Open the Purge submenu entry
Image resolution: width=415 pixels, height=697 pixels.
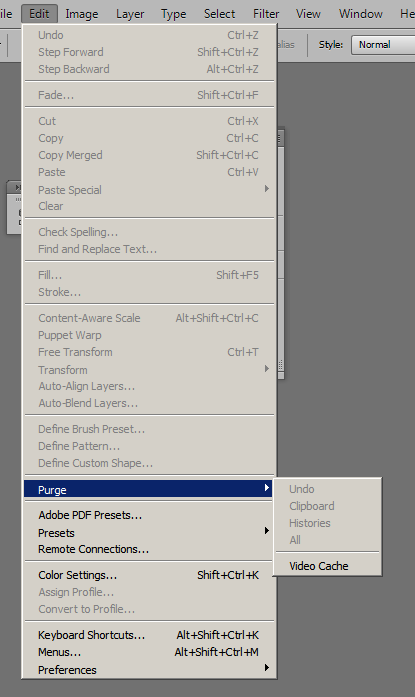tap(148, 489)
